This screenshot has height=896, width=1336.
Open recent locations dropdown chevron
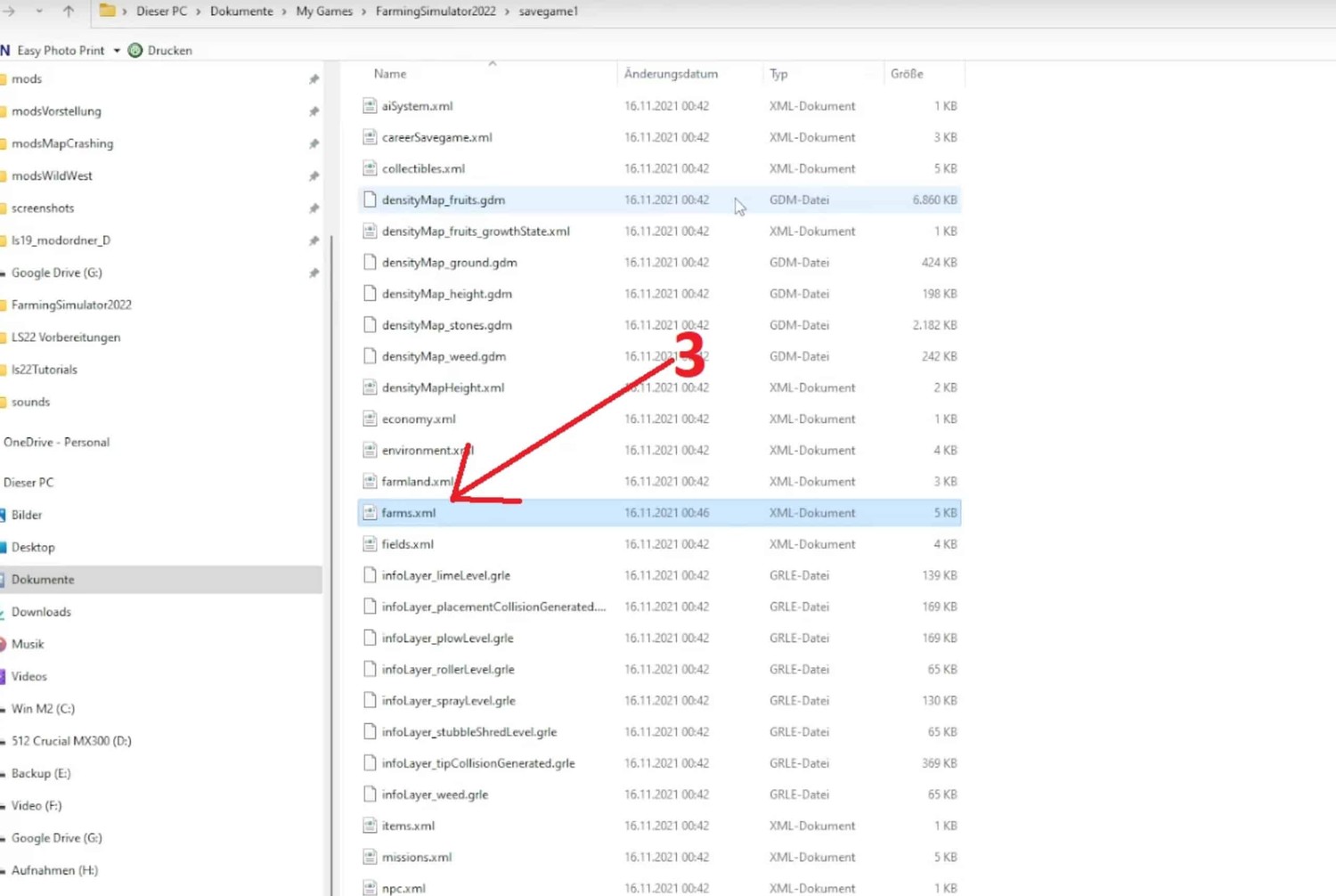(39, 12)
